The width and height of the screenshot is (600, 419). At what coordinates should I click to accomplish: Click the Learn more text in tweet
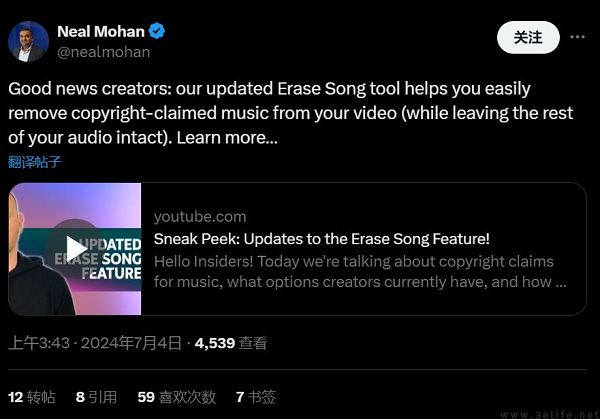(227, 138)
